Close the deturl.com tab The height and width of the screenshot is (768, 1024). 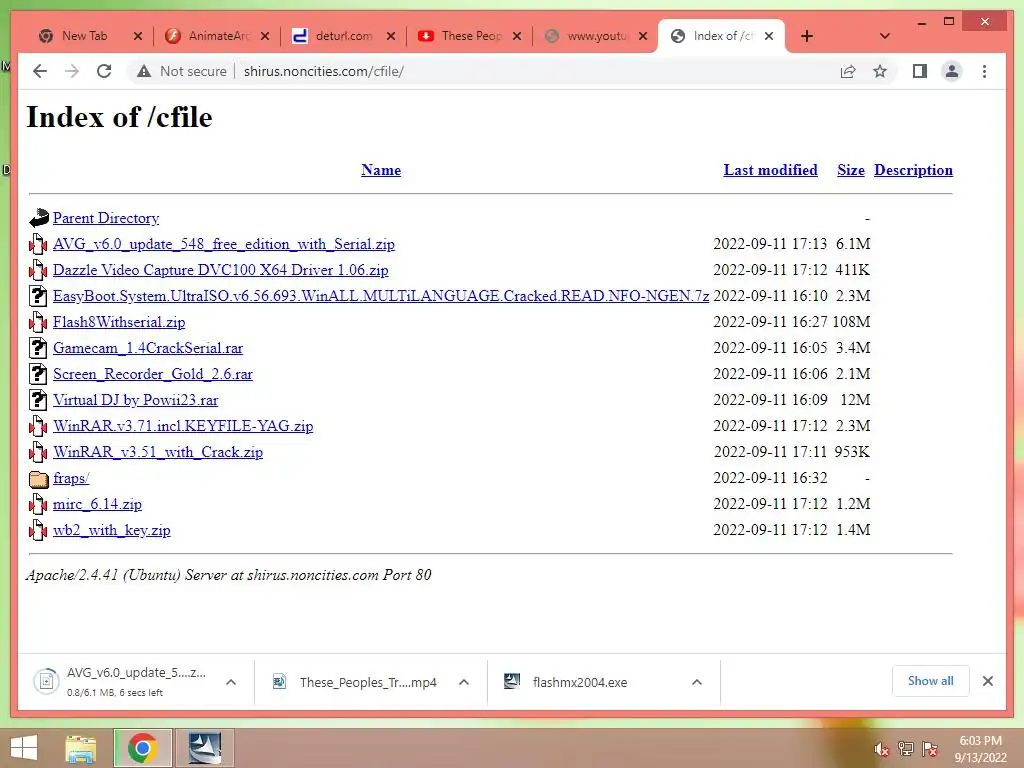(x=391, y=36)
